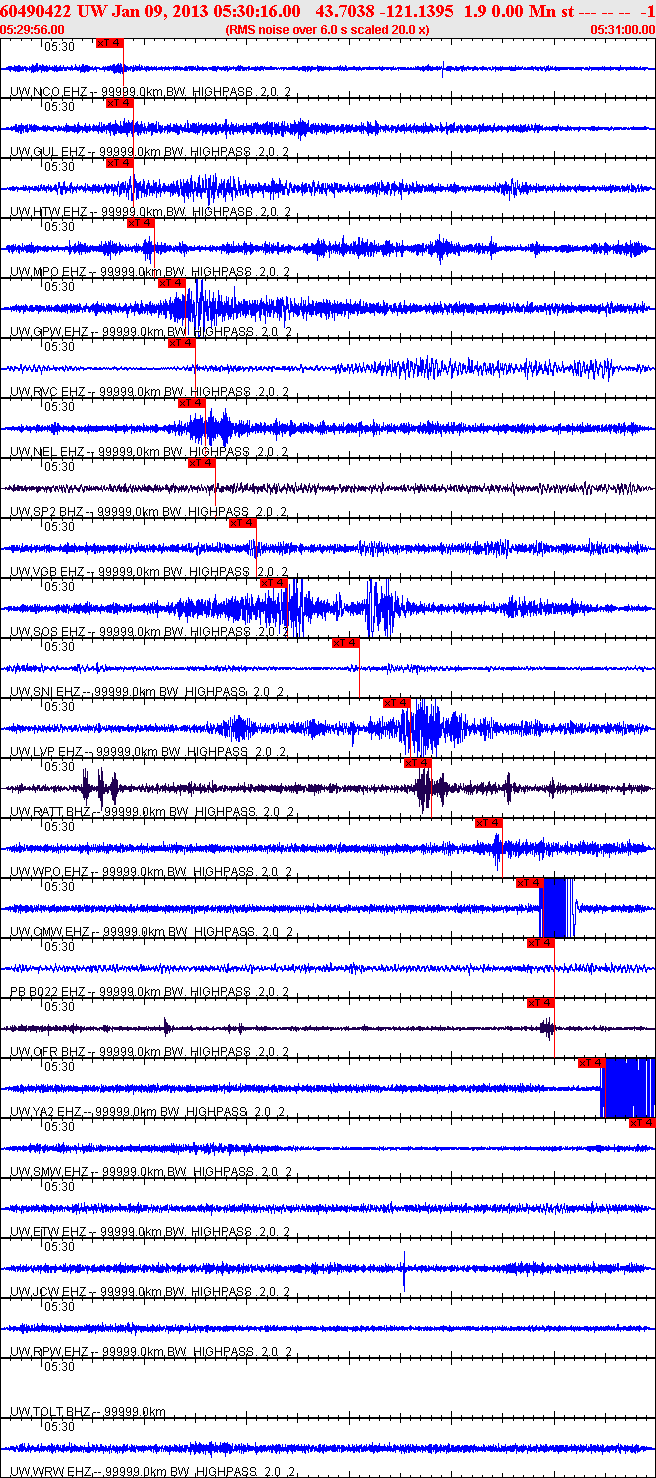656x1478 pixels.
Task: Select the red pick flag above UW.YA2 trace
Action: [x=591, y=1063]
